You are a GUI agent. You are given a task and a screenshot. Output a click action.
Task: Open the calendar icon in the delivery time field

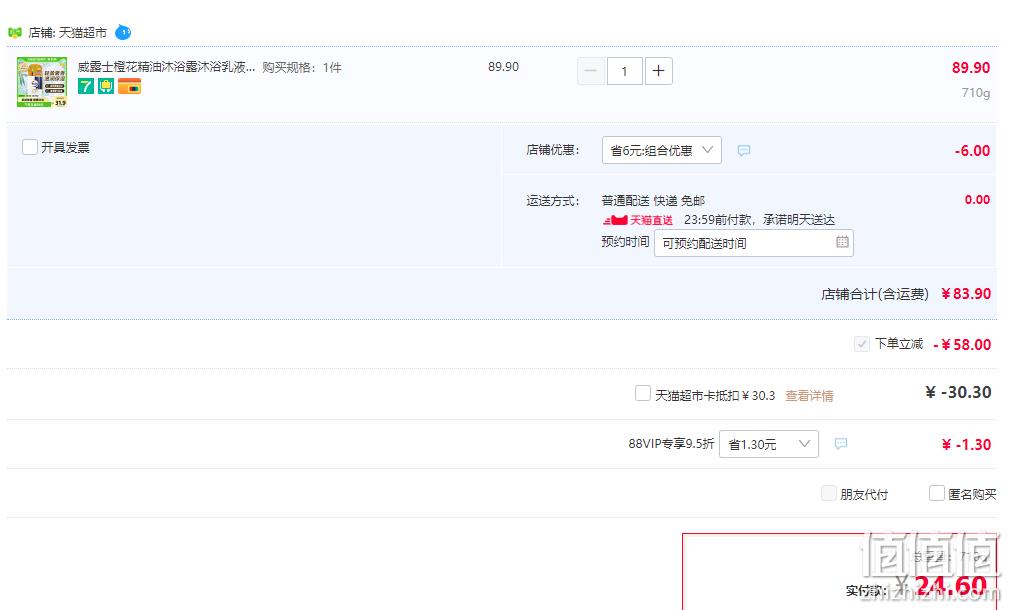click(x=842, y=242)
